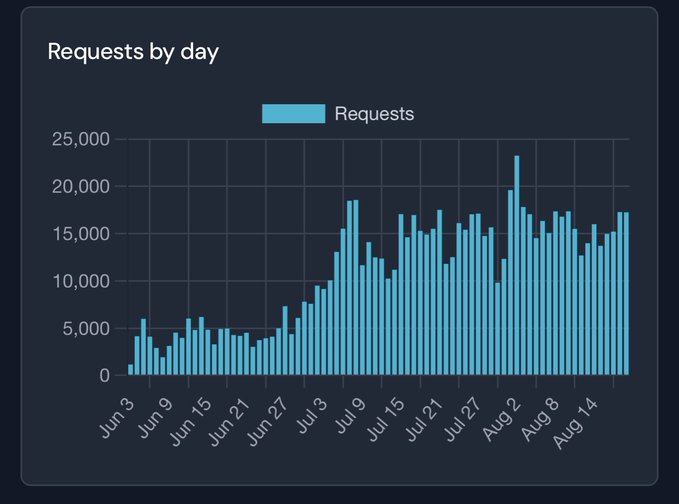Screen dimensions: 679x504
Task: Click the Jul 21 x-axis label
Action: point(424,420)
